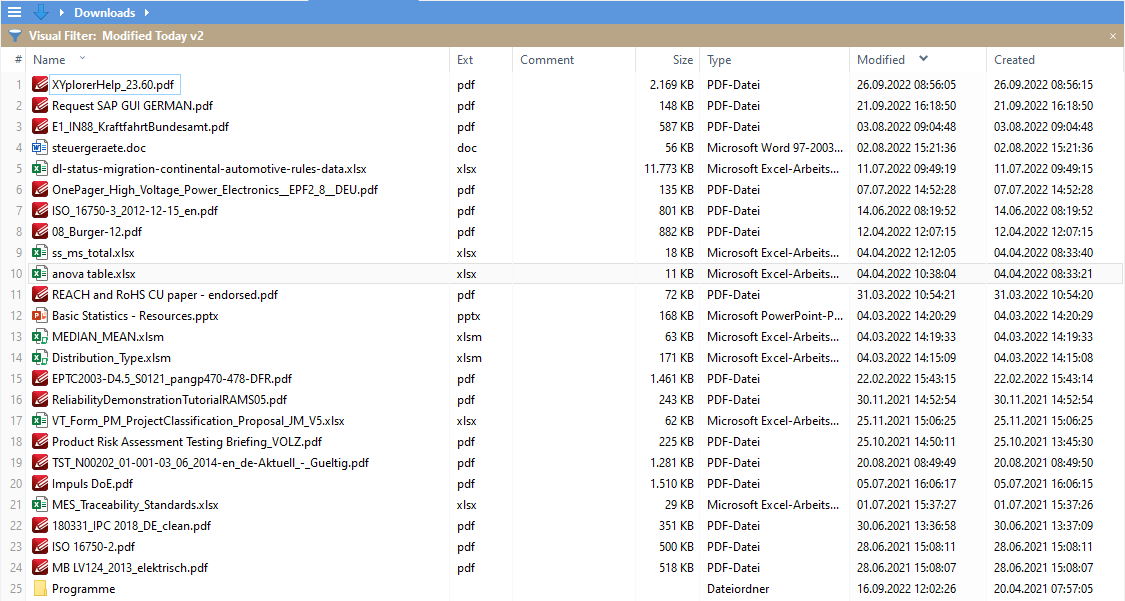Click the Created column header
The image size is (1125, 601).
1014,60
